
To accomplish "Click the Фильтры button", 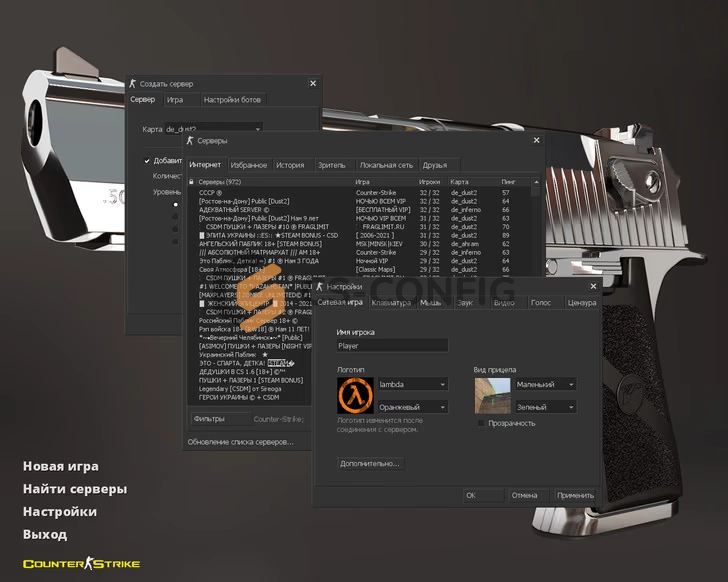I will pos(221,419).
